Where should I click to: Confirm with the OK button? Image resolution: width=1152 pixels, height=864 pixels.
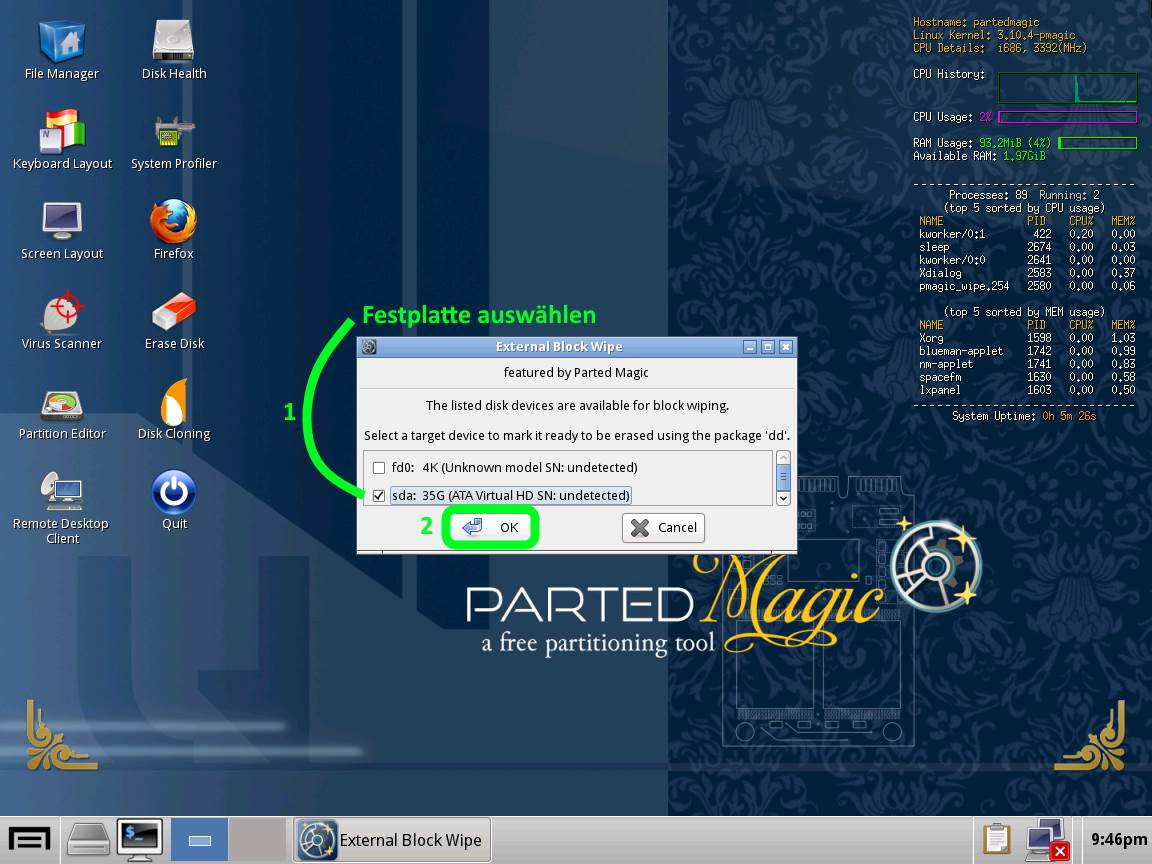tap(490, 528)
